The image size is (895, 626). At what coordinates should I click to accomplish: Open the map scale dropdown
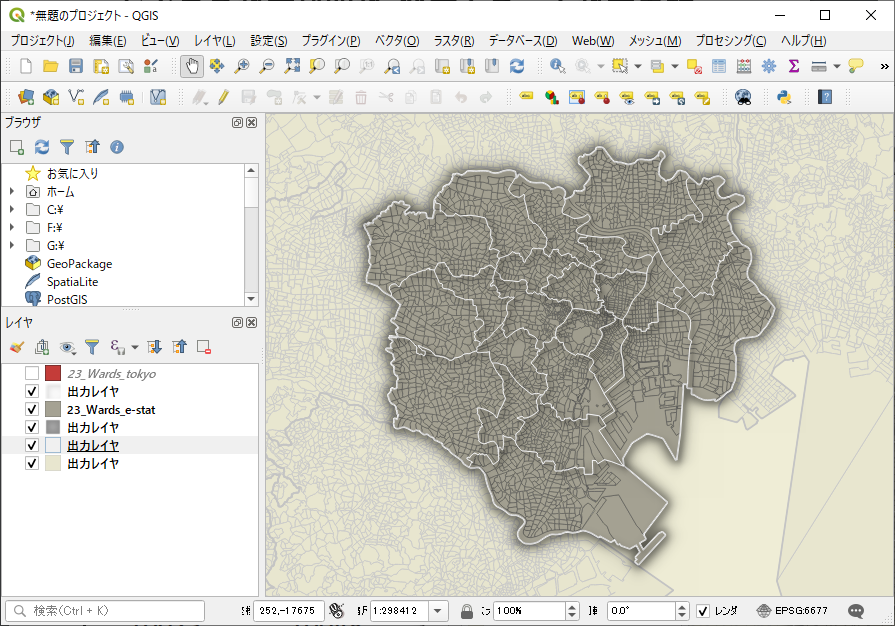(x=439, y=611)
